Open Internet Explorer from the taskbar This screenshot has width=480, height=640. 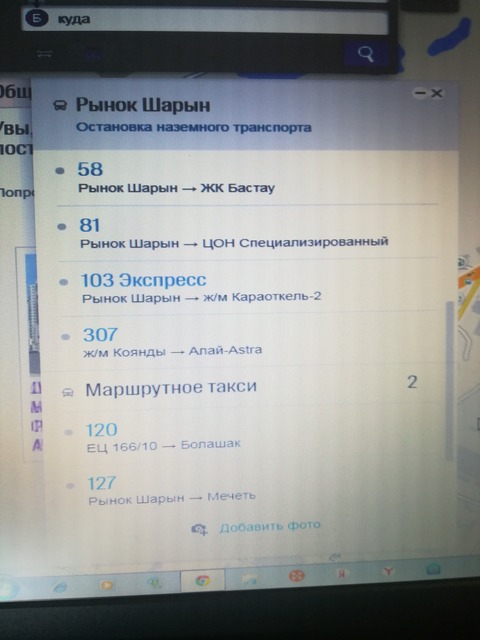60,587
